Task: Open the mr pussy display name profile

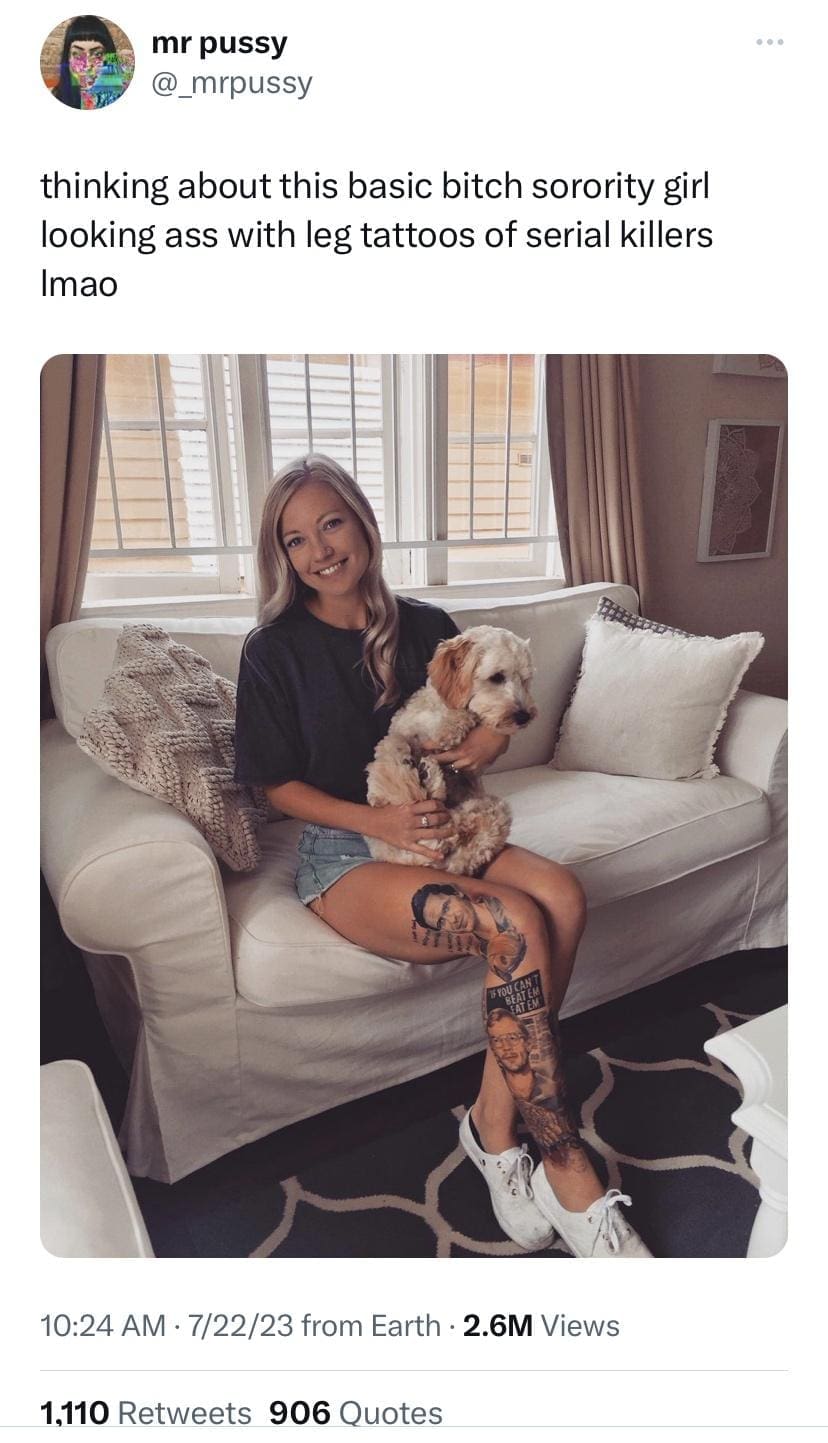Action: coord(219,43)
